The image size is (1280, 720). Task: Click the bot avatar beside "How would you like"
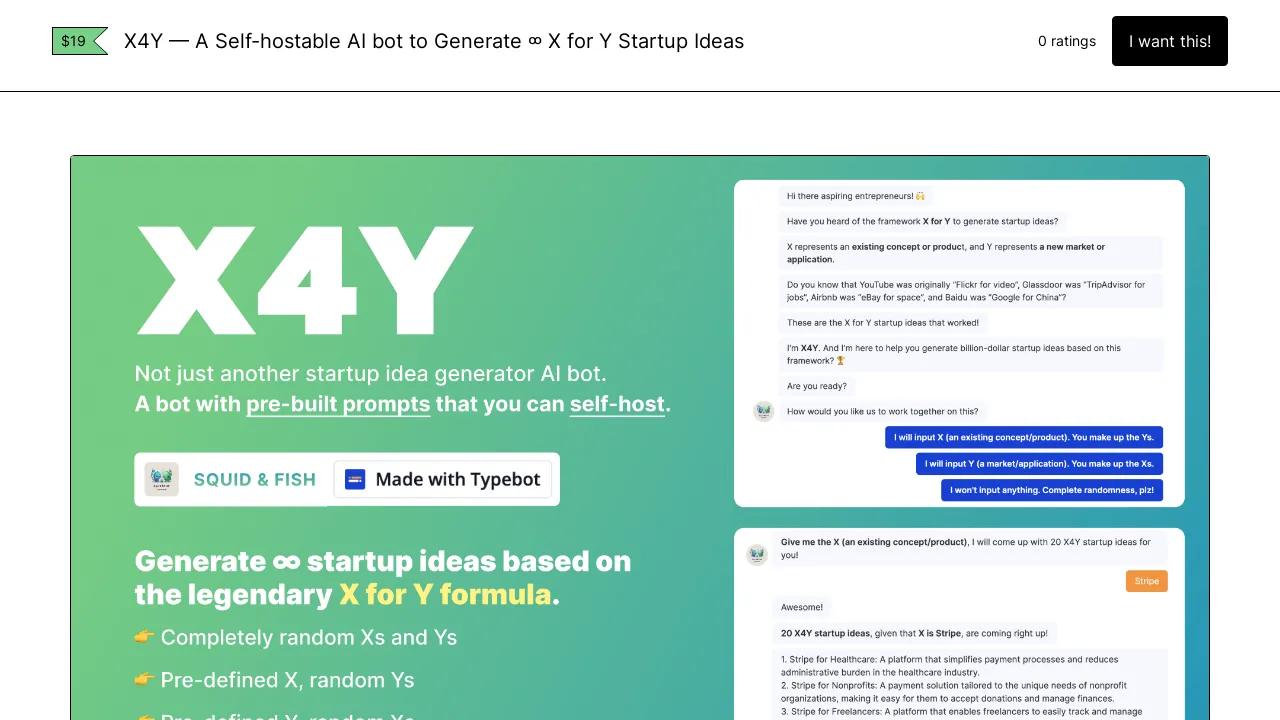(x=764, y=411)
